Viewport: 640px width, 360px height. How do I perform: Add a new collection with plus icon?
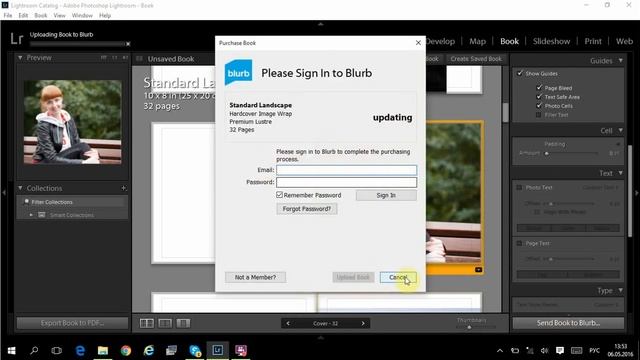(124, 188)
